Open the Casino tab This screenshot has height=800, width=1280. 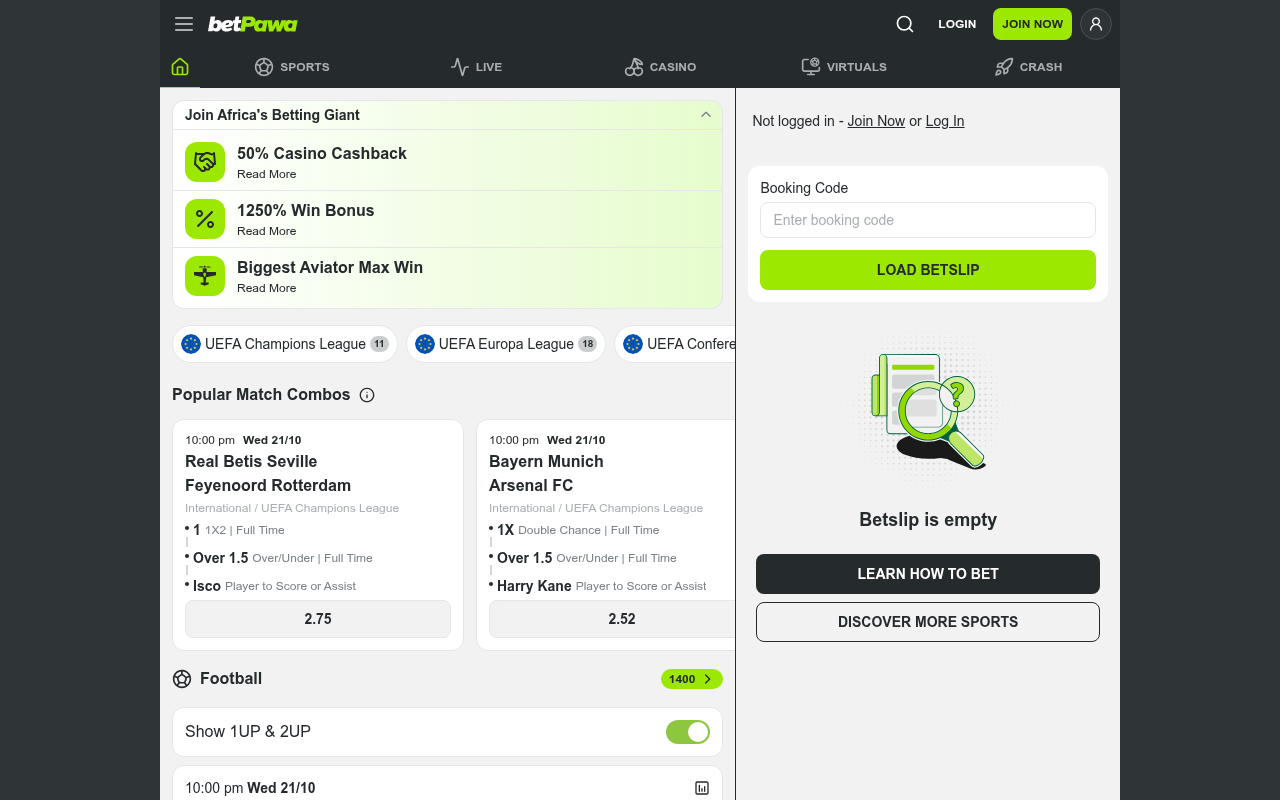click(660, 67)
